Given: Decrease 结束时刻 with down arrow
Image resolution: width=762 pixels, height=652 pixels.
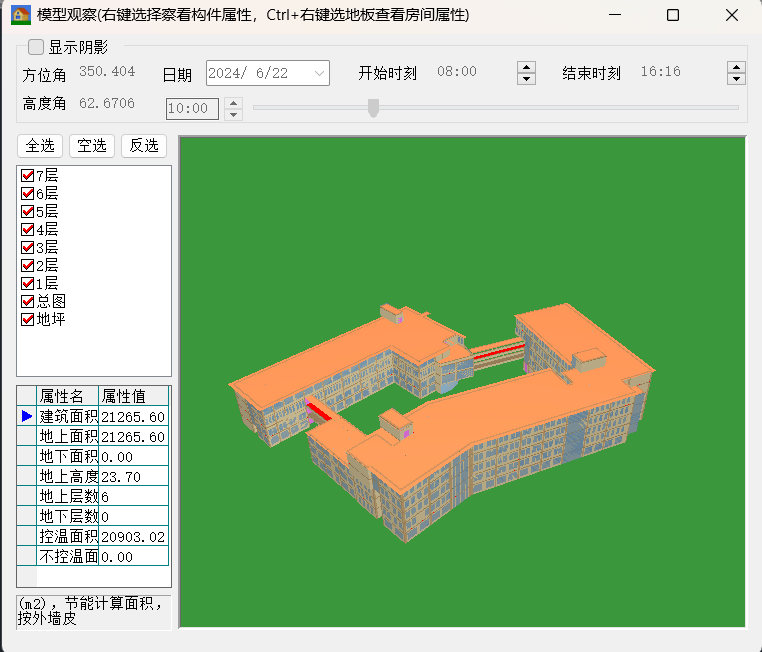Looking at the screenshot, I should coord(736,79).
